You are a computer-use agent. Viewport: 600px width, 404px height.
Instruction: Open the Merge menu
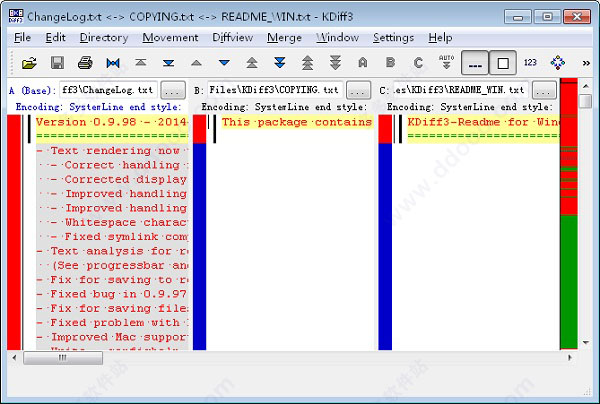pyautogui.click(x=284, y=37)
